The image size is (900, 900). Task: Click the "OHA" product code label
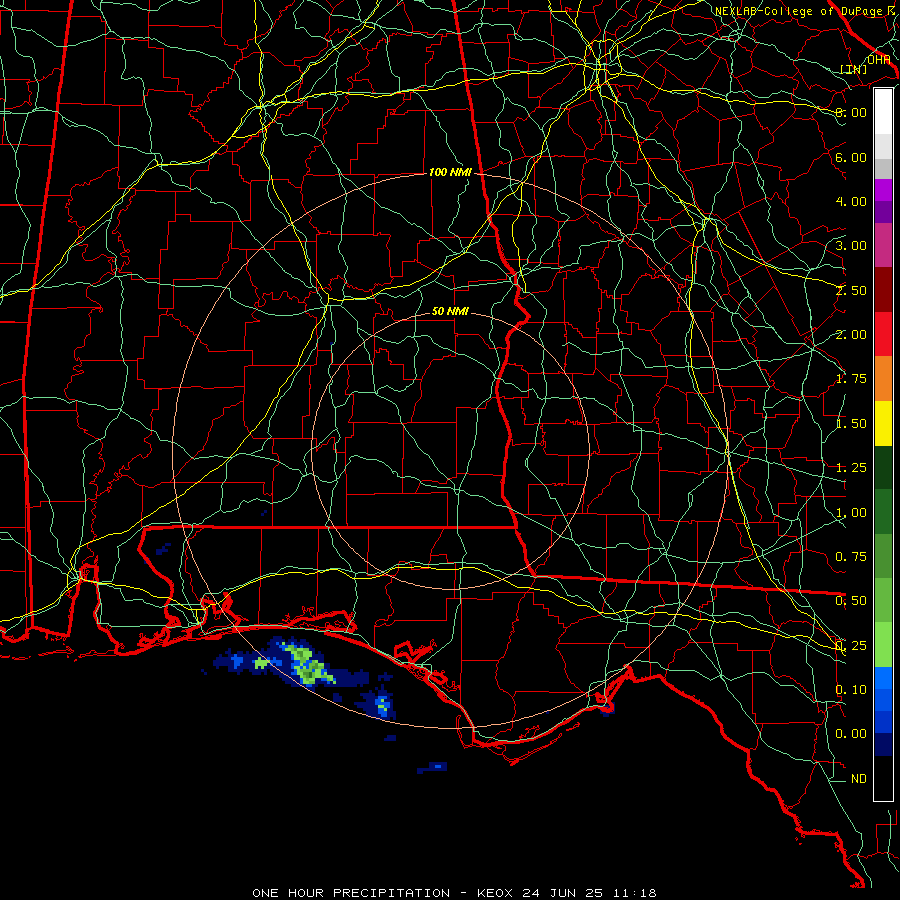click(x=879, y=60)
